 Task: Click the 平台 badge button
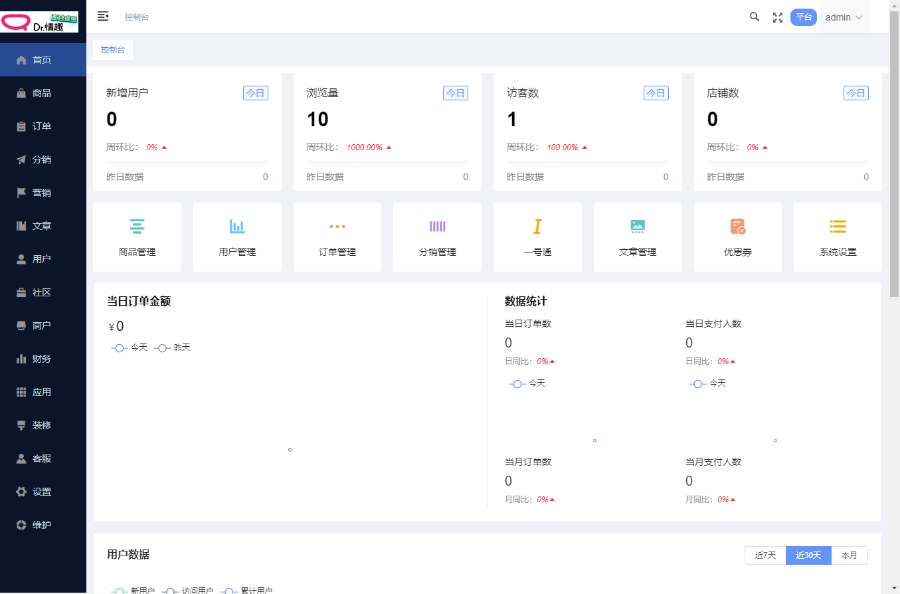coord(804,17)
